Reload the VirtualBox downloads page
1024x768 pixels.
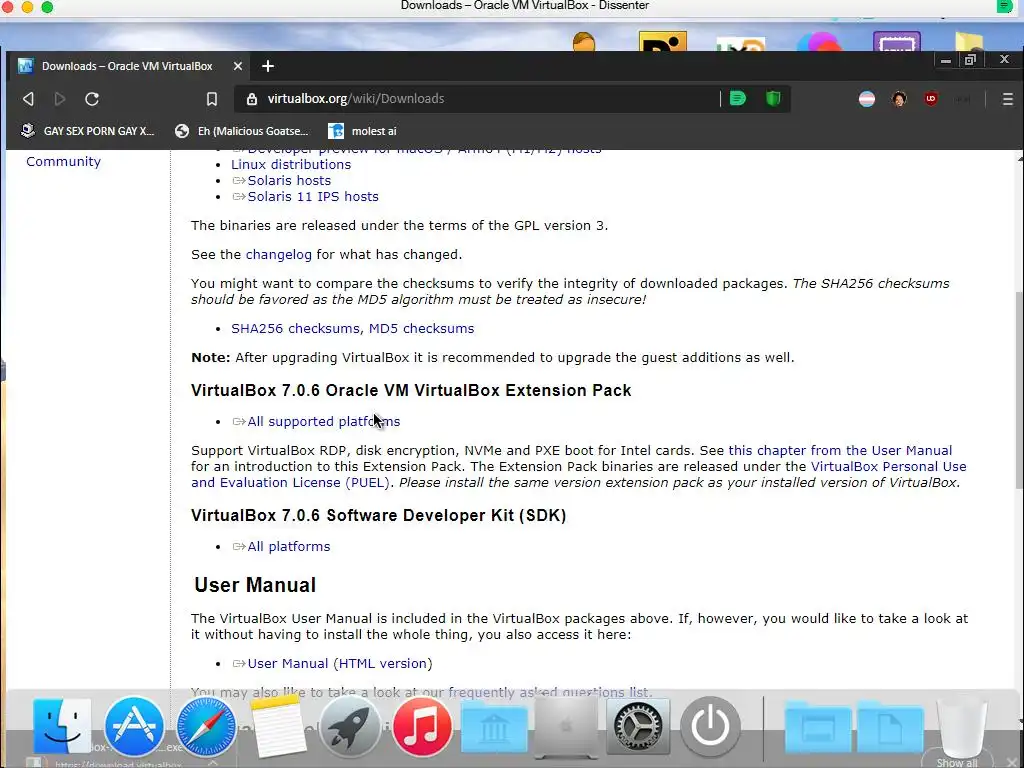tap(92, 99)
